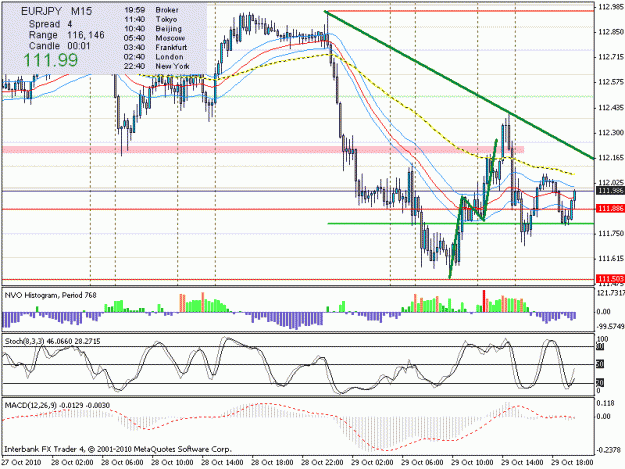The image size is (625, 469).
Task: Select the 29 Oct 06:00 time label
Action: 422,463
